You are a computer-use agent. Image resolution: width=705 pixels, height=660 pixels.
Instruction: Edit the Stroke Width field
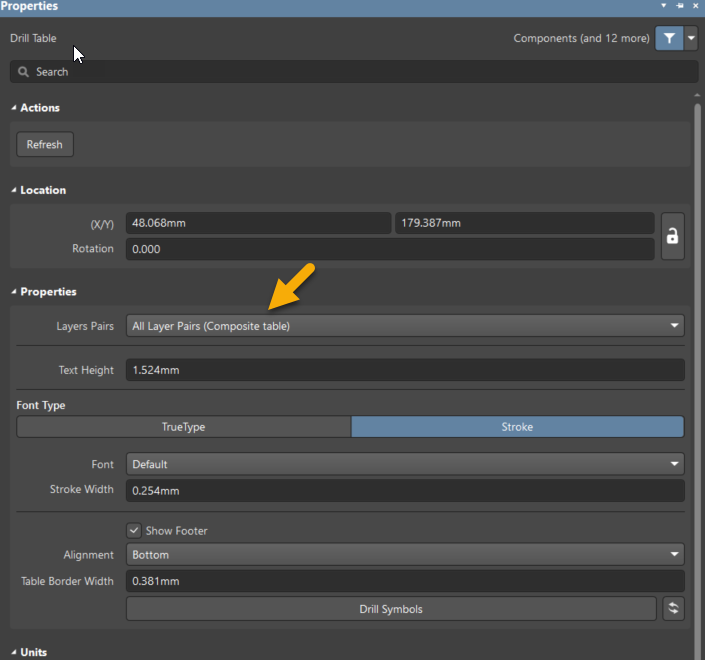coord(405,491)
